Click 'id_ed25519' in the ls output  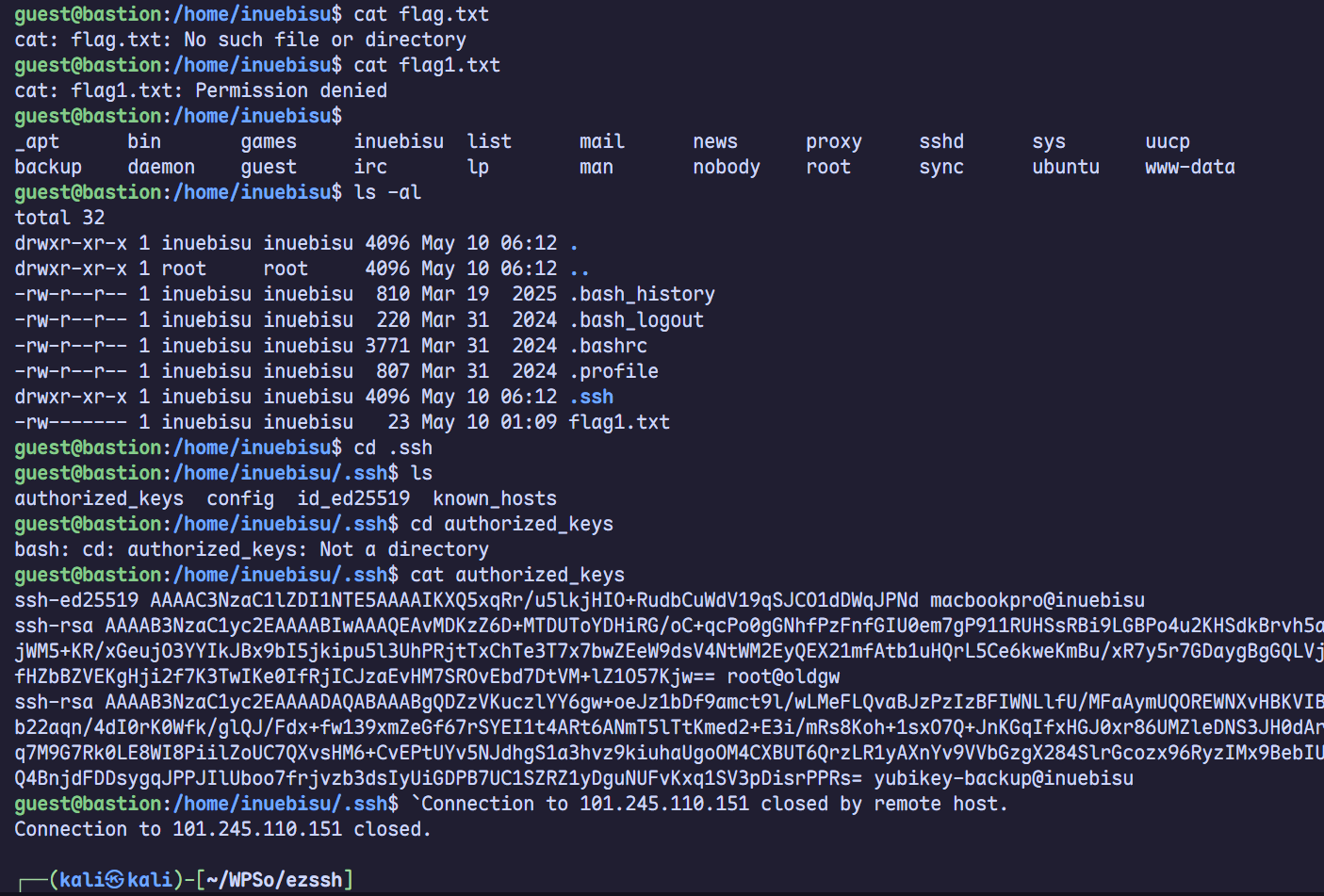tap(353, 498)
